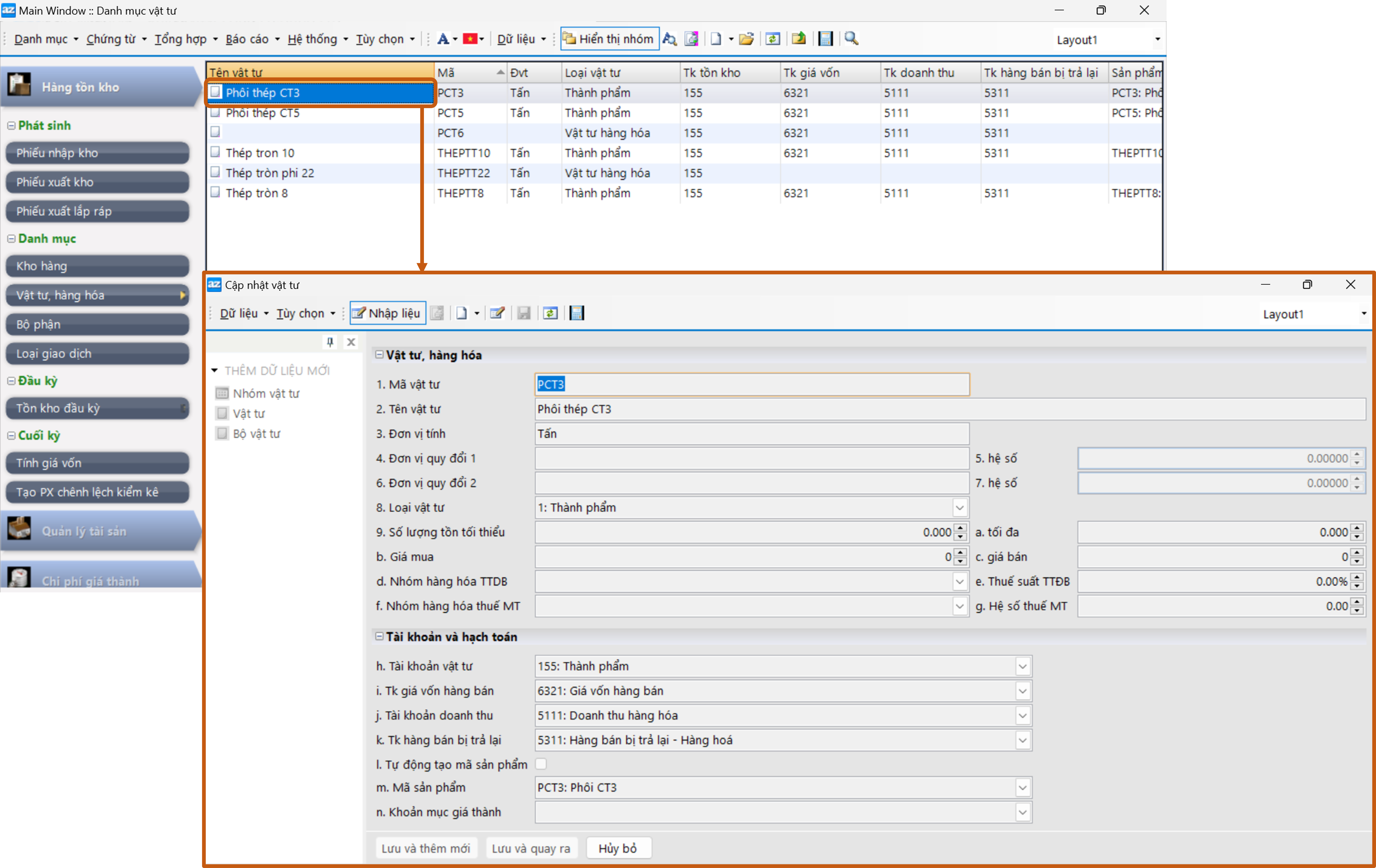Click the Vietnam flag language icon

(x=470, y=39)
